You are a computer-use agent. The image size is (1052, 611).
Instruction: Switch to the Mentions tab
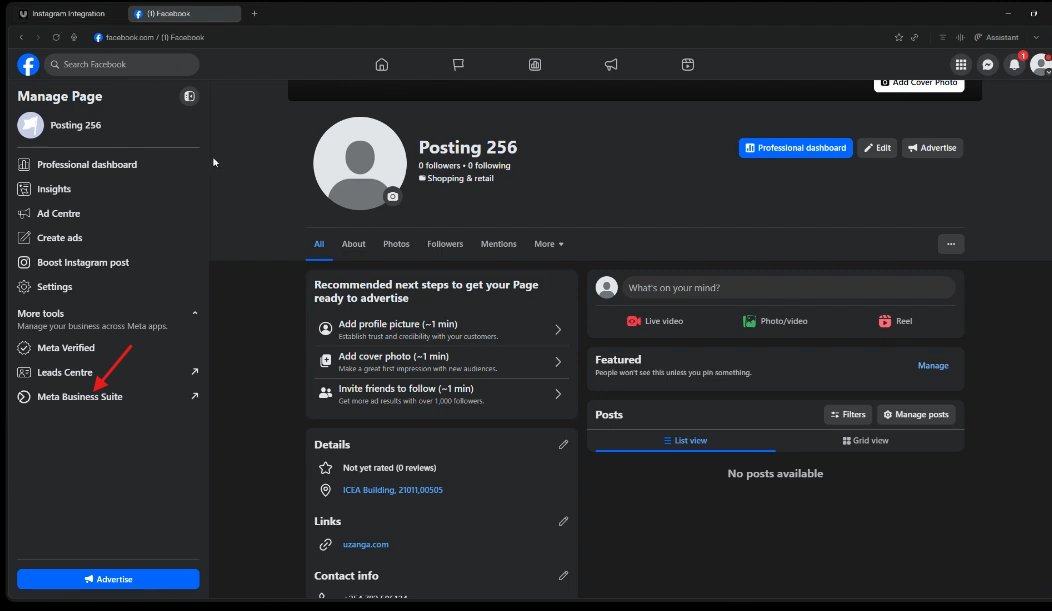(x=498, y=244)
